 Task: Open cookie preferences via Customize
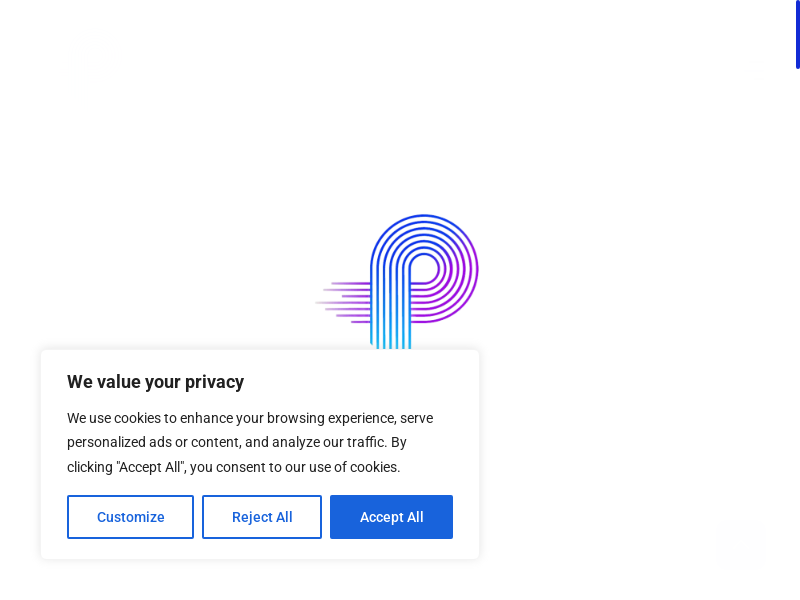[x=130, y=517]
